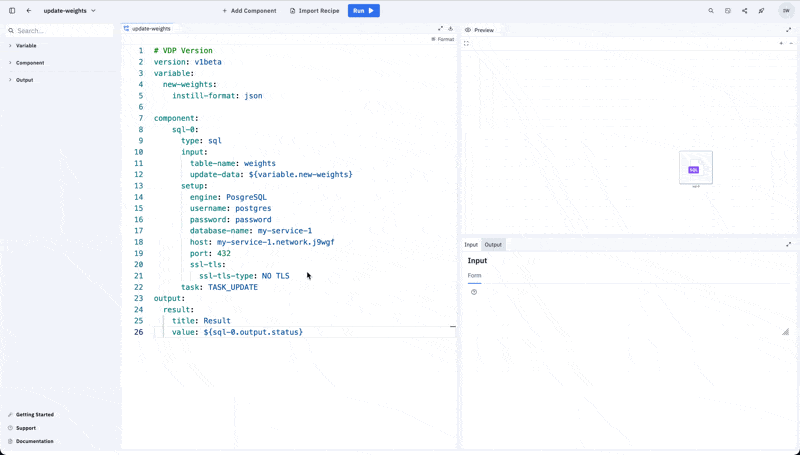The image size is (800, 455).
Task: Expand the Variable section in sidebar
Action: 26,46
